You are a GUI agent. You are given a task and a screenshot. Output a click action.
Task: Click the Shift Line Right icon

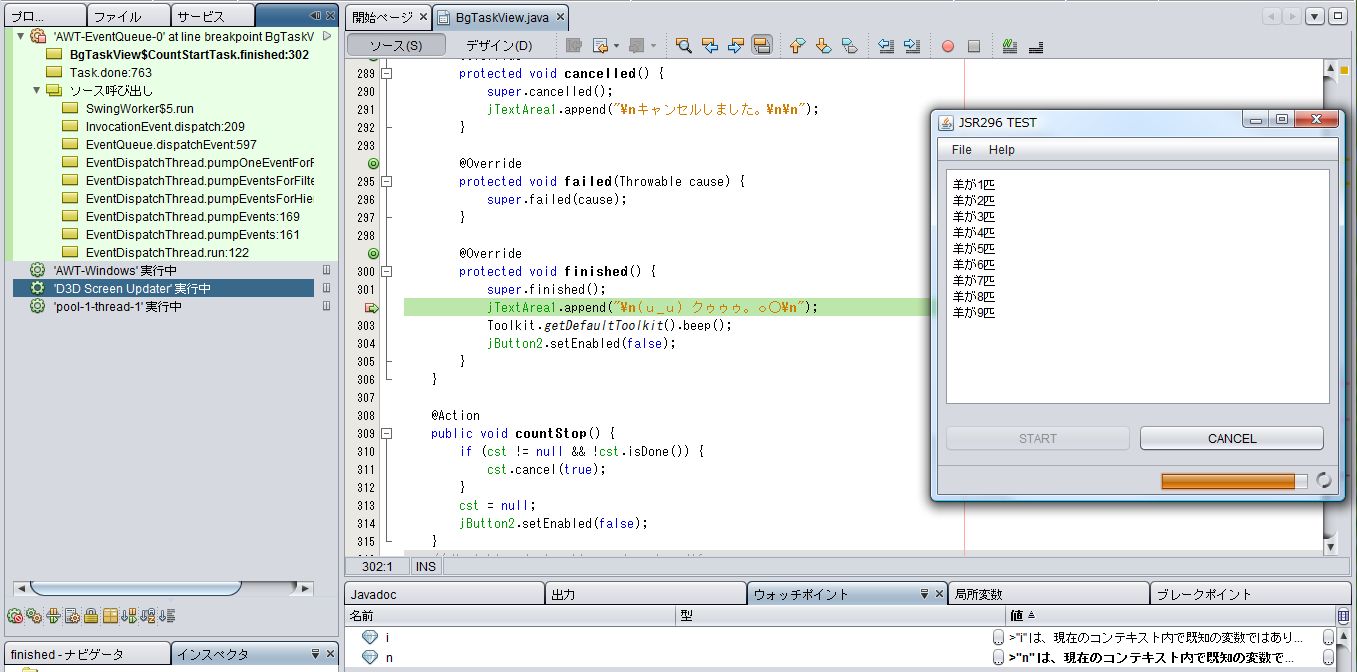pyautogui.click(x=911, y=46)
